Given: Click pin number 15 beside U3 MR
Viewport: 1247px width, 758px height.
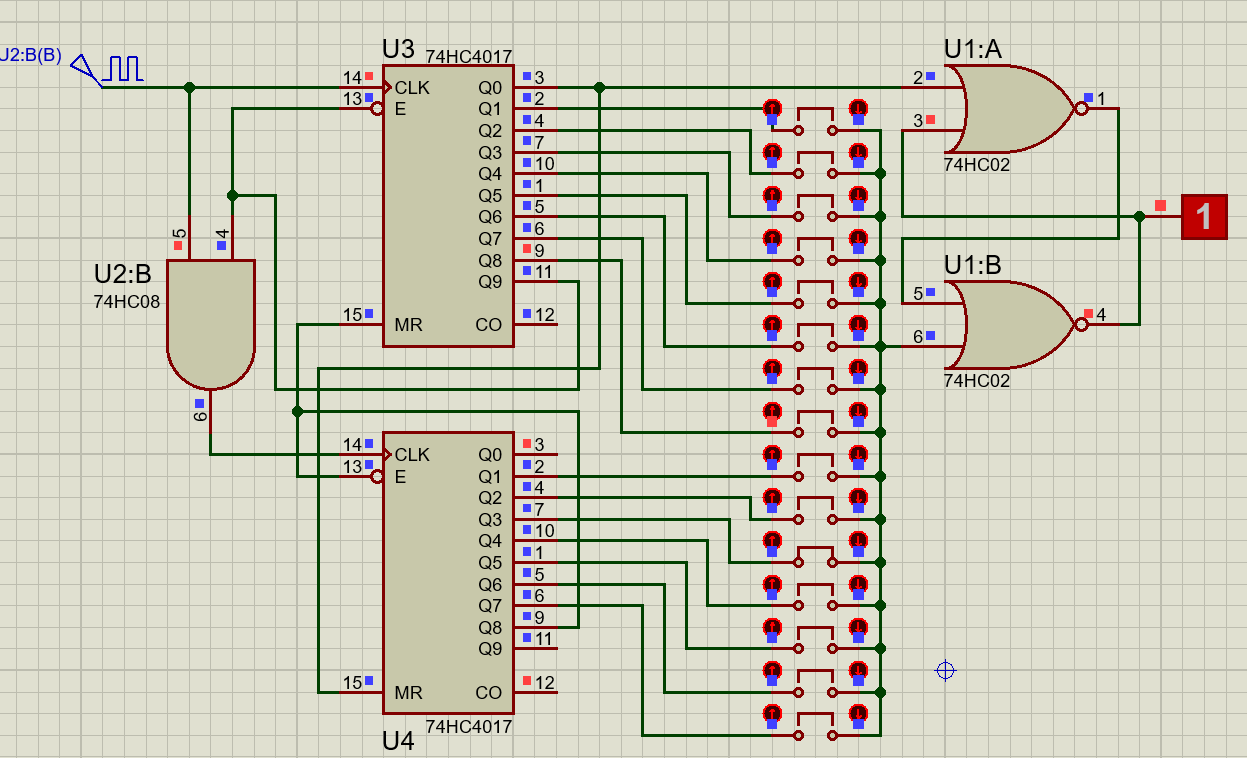Looking at the screenshot, I should pos(352,316).
